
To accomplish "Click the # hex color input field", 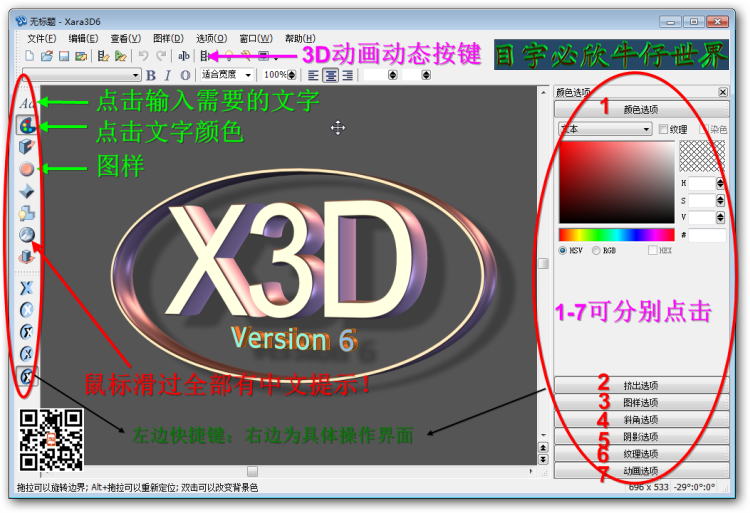I will click(x=707, y=235).
